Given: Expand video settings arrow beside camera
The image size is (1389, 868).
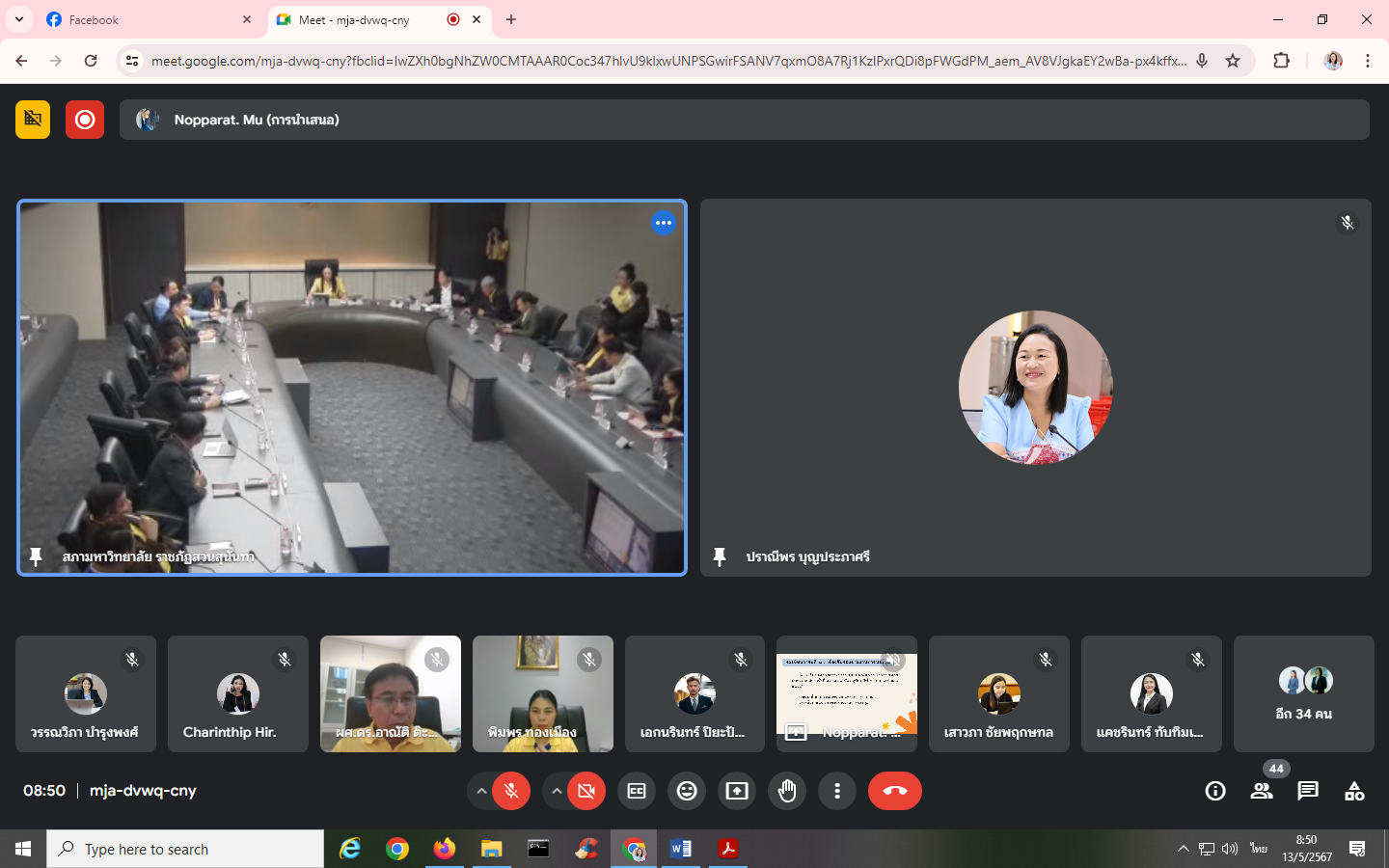Looking at the screenshot, I should (x=557, y=791).
